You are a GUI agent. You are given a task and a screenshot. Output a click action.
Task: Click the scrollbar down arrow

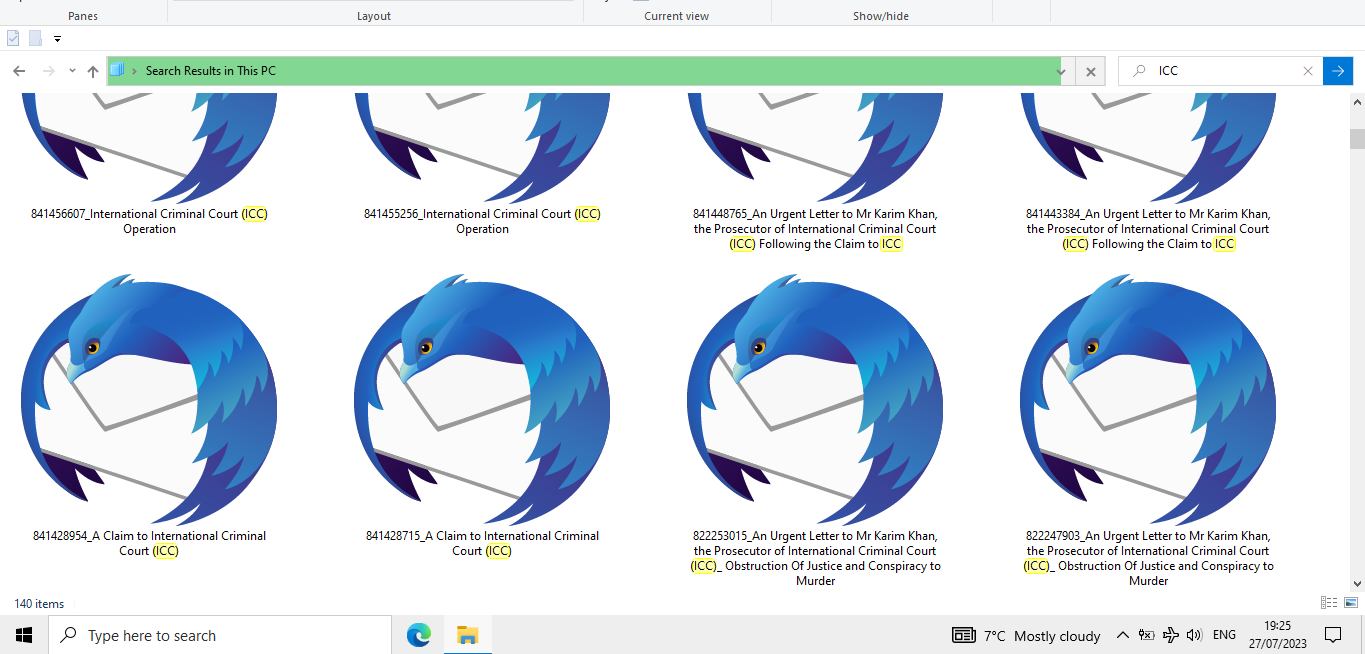coord(1357,583)
